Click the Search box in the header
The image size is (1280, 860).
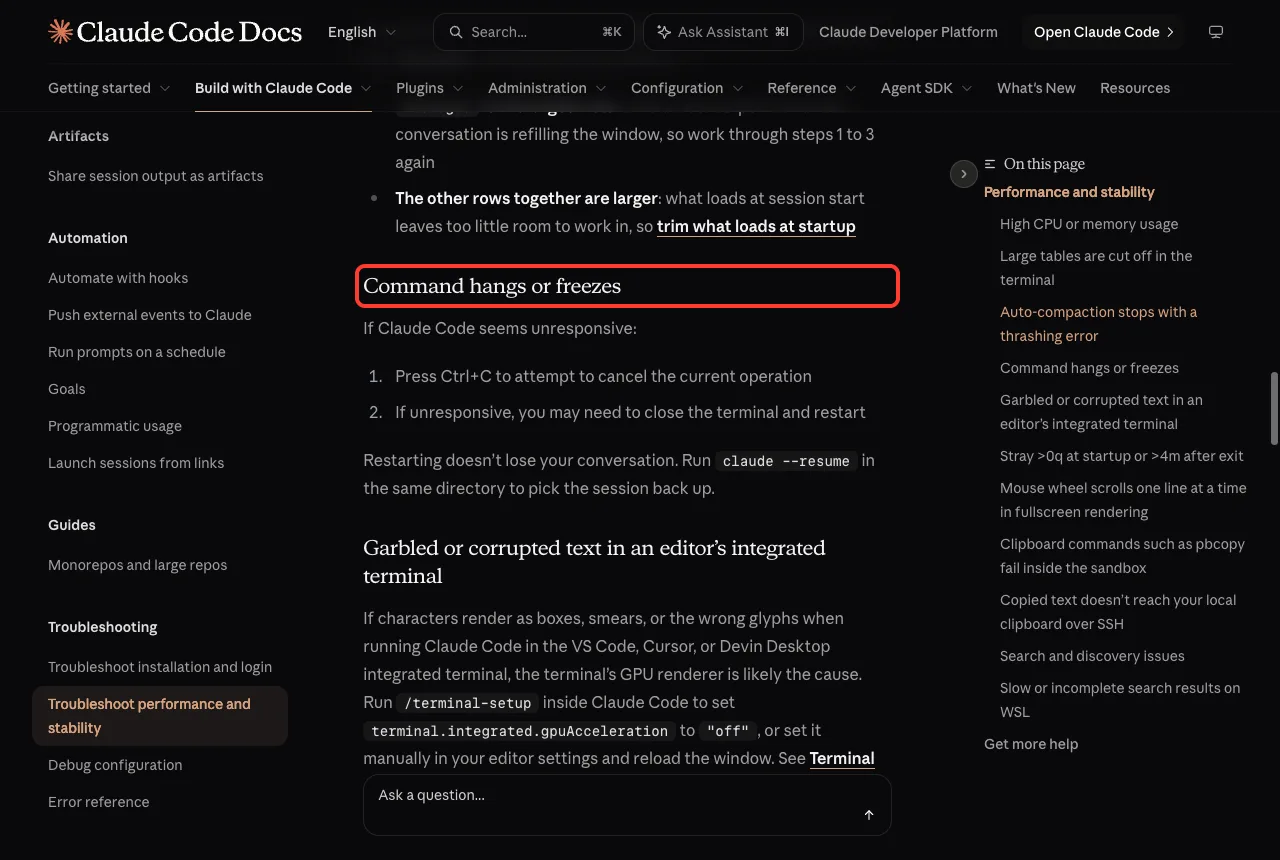[x=534, y=32]
